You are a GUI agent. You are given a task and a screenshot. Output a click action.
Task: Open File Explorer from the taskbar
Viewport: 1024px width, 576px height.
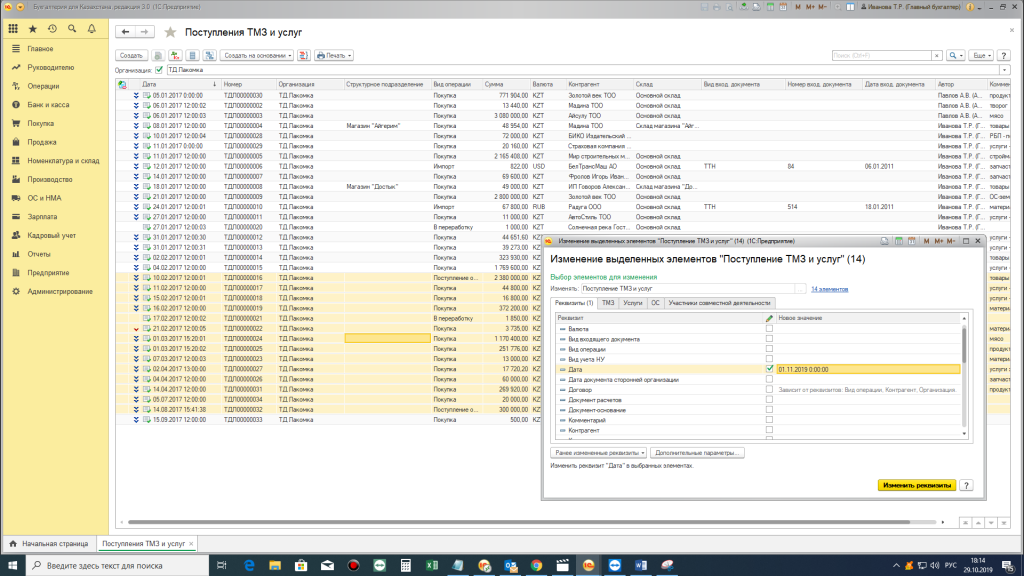(x=275, y=565)
